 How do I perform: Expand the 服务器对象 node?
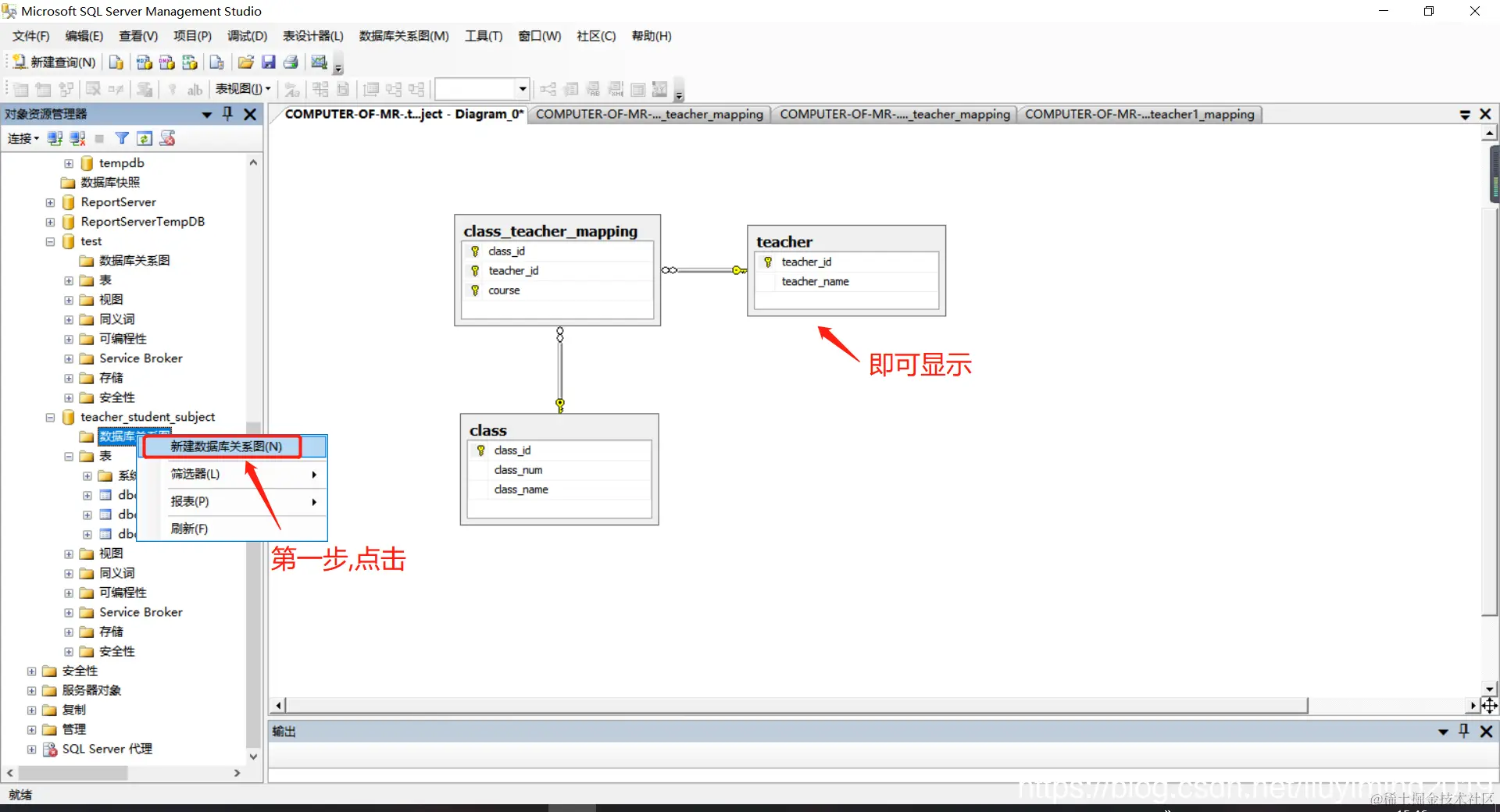tap(31, 691)
